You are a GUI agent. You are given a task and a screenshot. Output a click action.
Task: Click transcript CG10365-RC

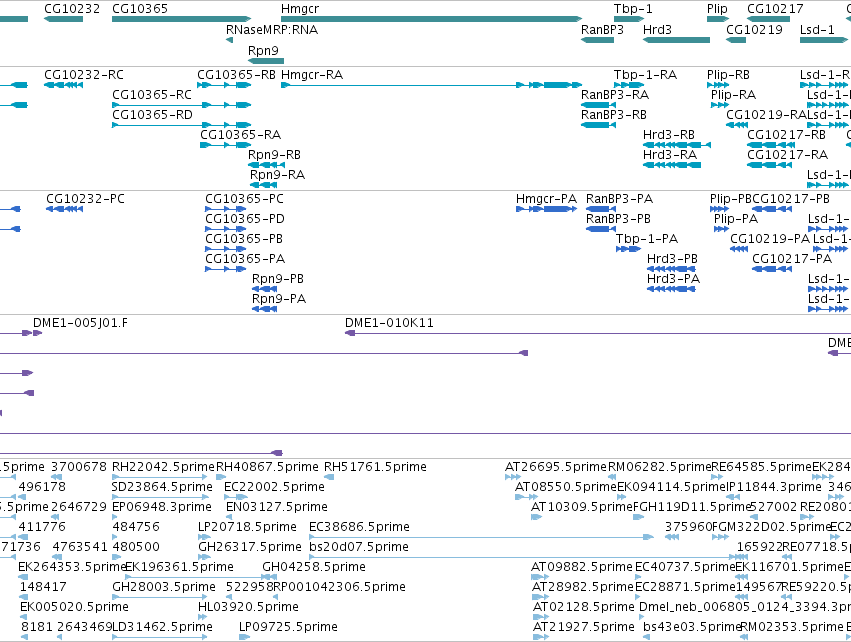point(152,95)
